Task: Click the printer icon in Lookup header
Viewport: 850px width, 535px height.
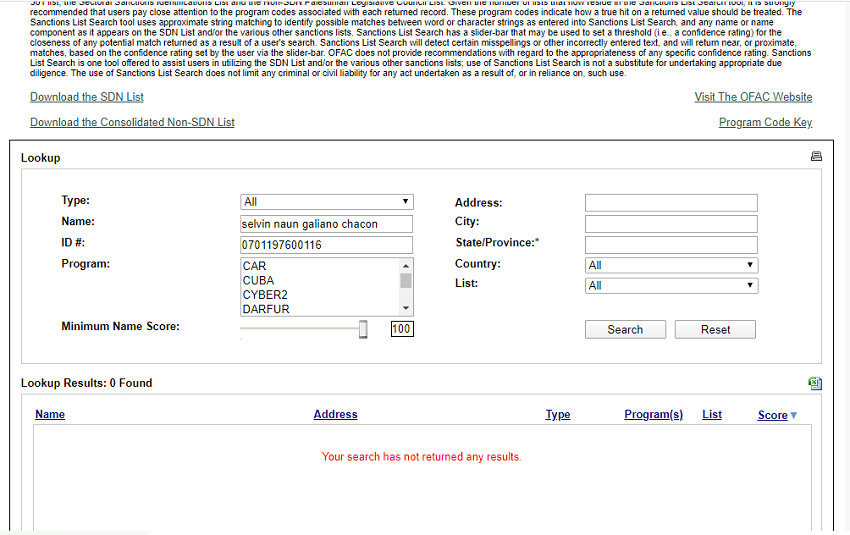Action: coord(816,157)
